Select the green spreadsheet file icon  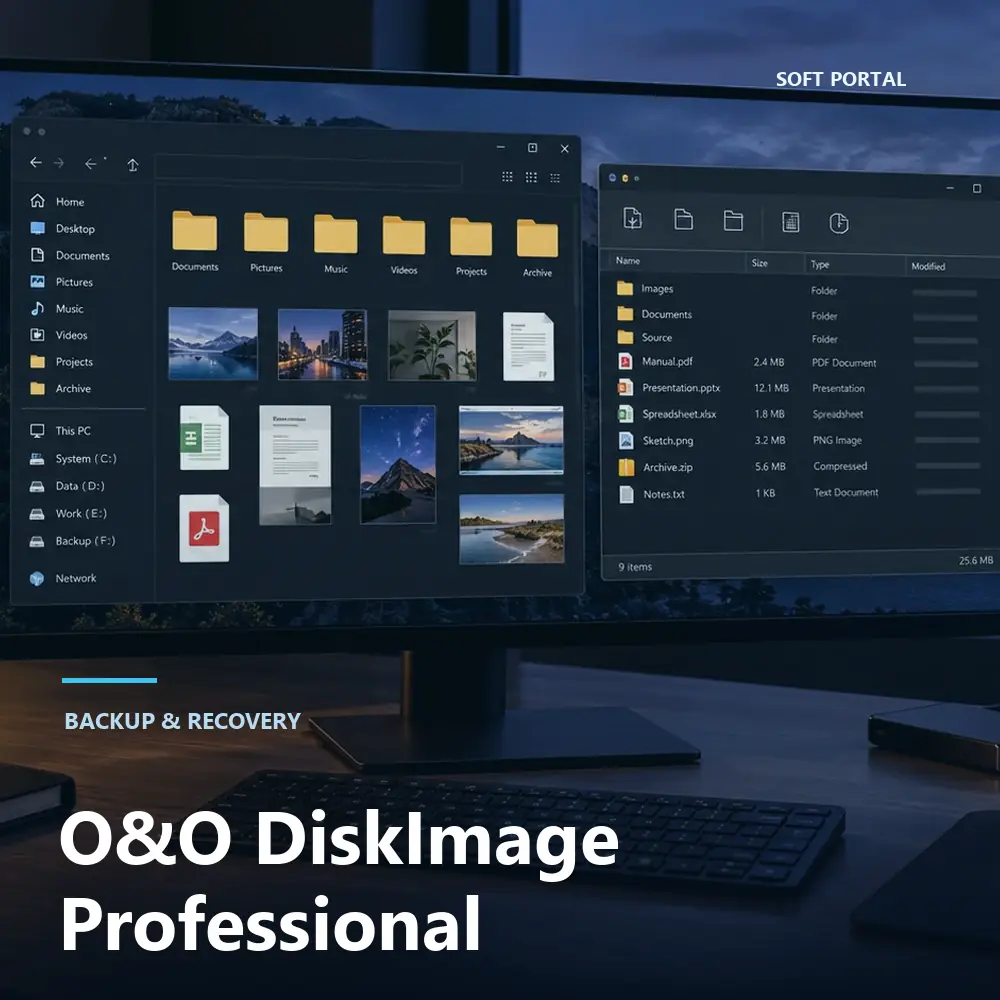[x=204, y=438]
